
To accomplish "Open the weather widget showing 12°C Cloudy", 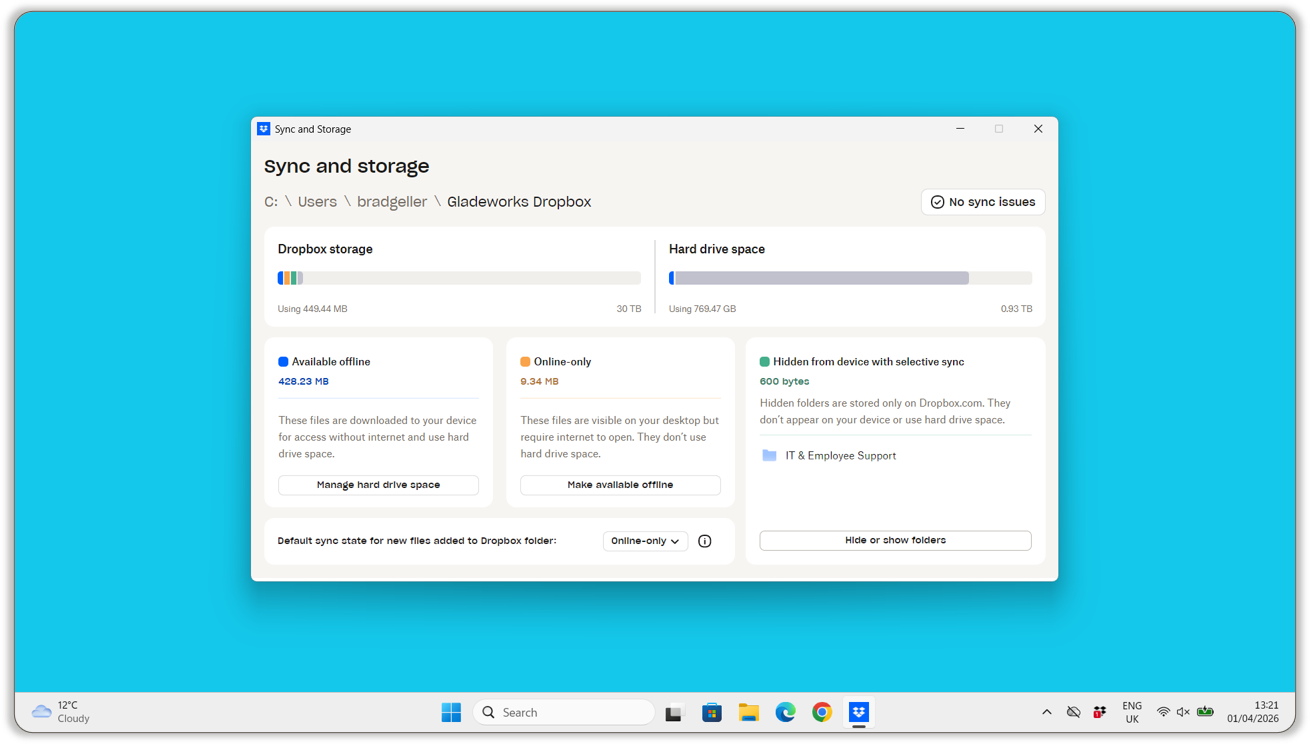I will pyautogui.click(x=62, y=712).
